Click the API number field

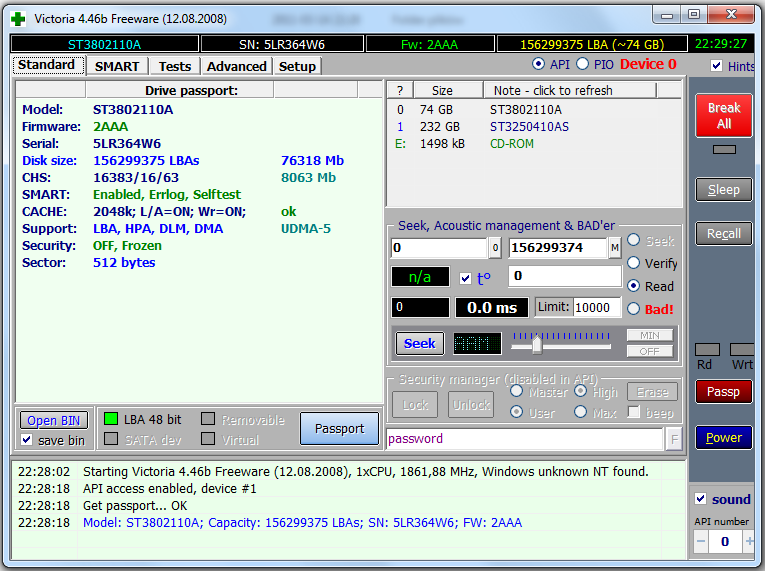tap(725, 541)
